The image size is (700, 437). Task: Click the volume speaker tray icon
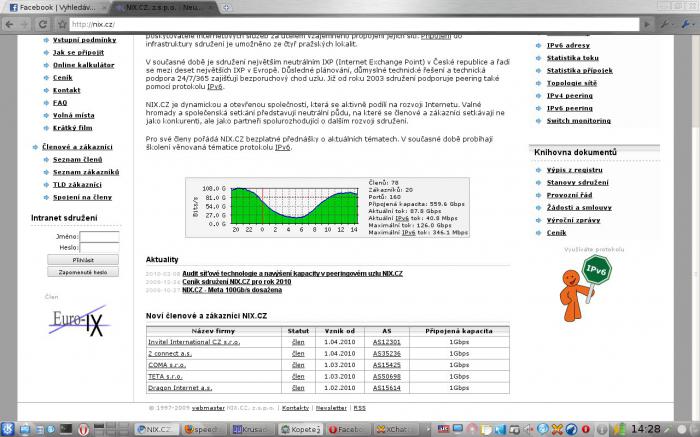[x=528, y=429]
